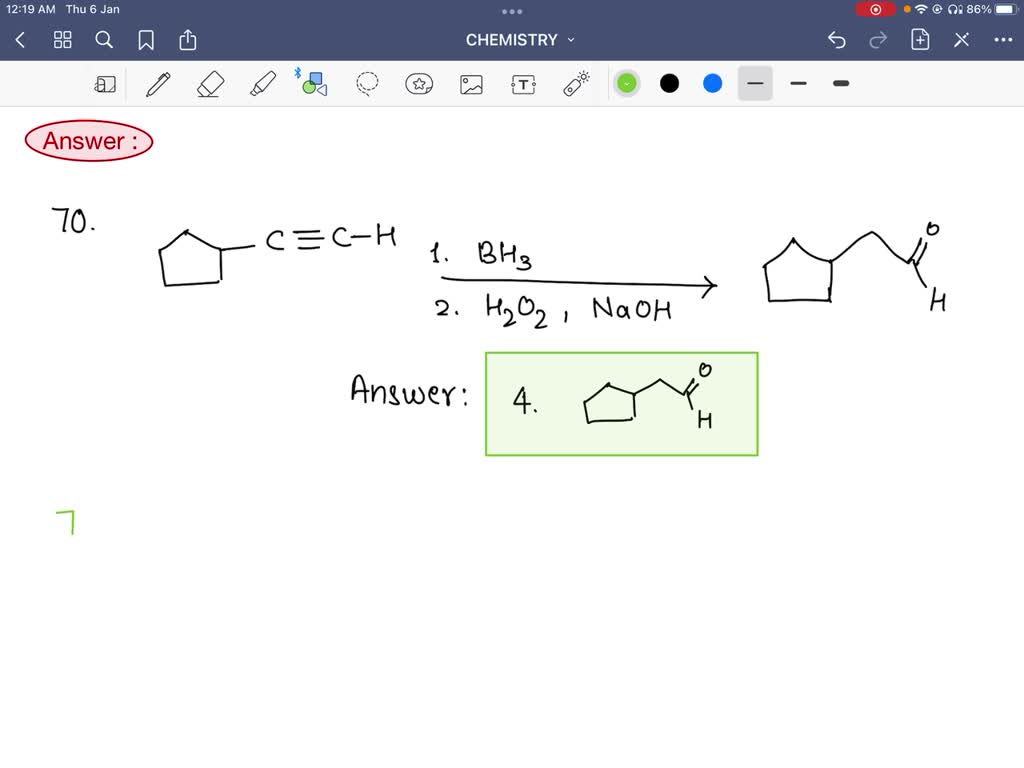The height and width of the screenshot is (768, 1024).
Task: Select the Pen tool
Action: [x=157, y=84]
